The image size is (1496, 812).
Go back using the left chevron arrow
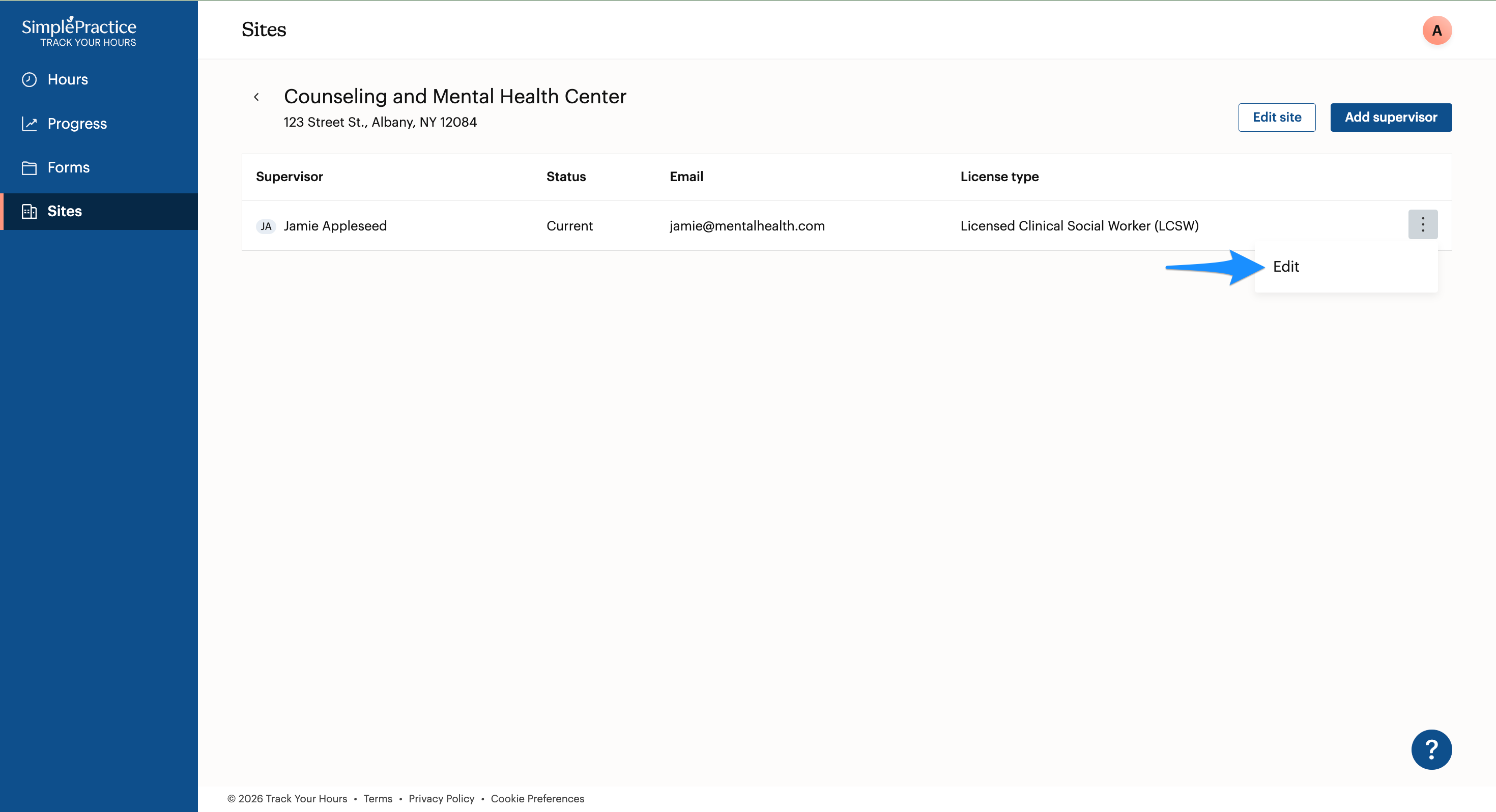(x=256, y=97)
